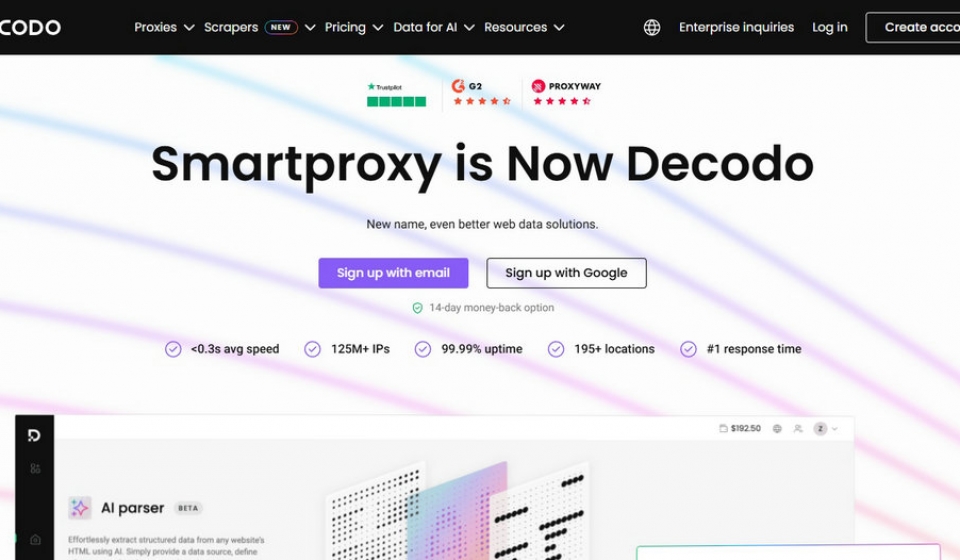Expand the Scrapers menu chevron

310,28
